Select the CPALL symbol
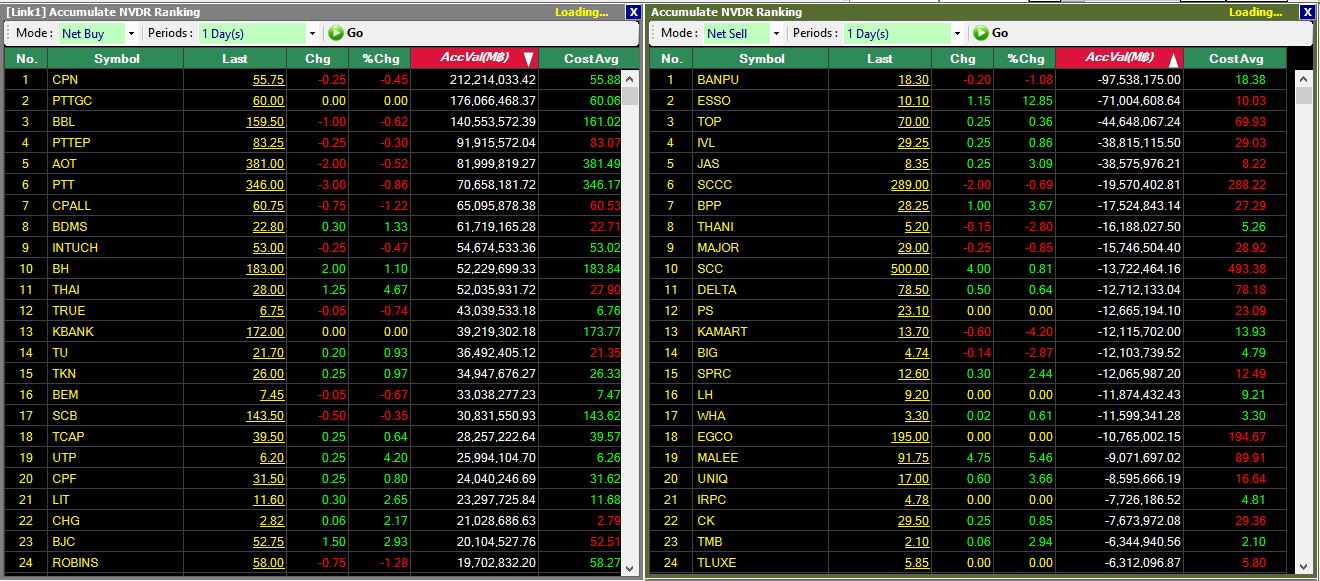 click(71, 205)
